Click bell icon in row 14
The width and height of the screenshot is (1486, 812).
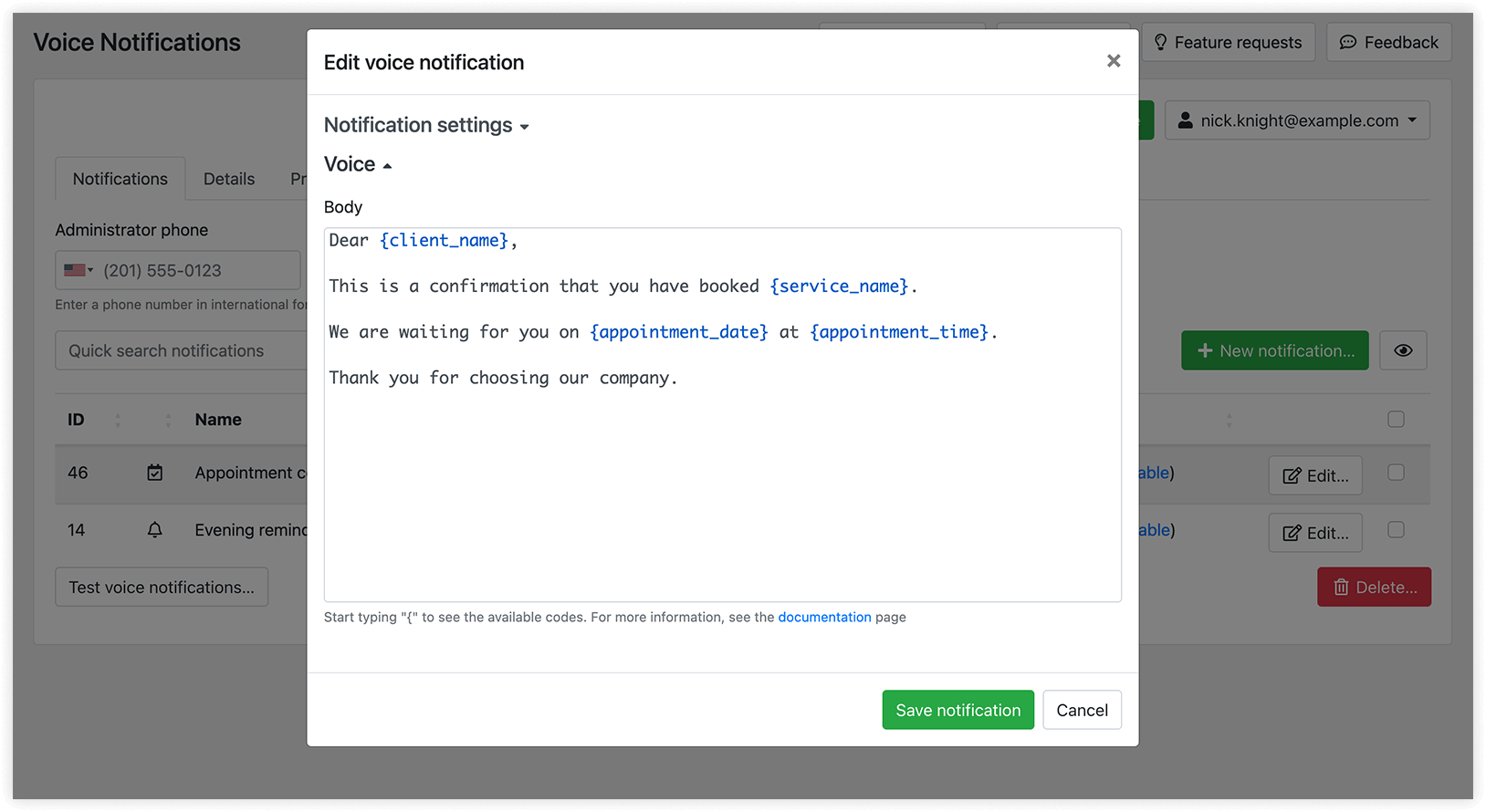[x=155, y=530]
